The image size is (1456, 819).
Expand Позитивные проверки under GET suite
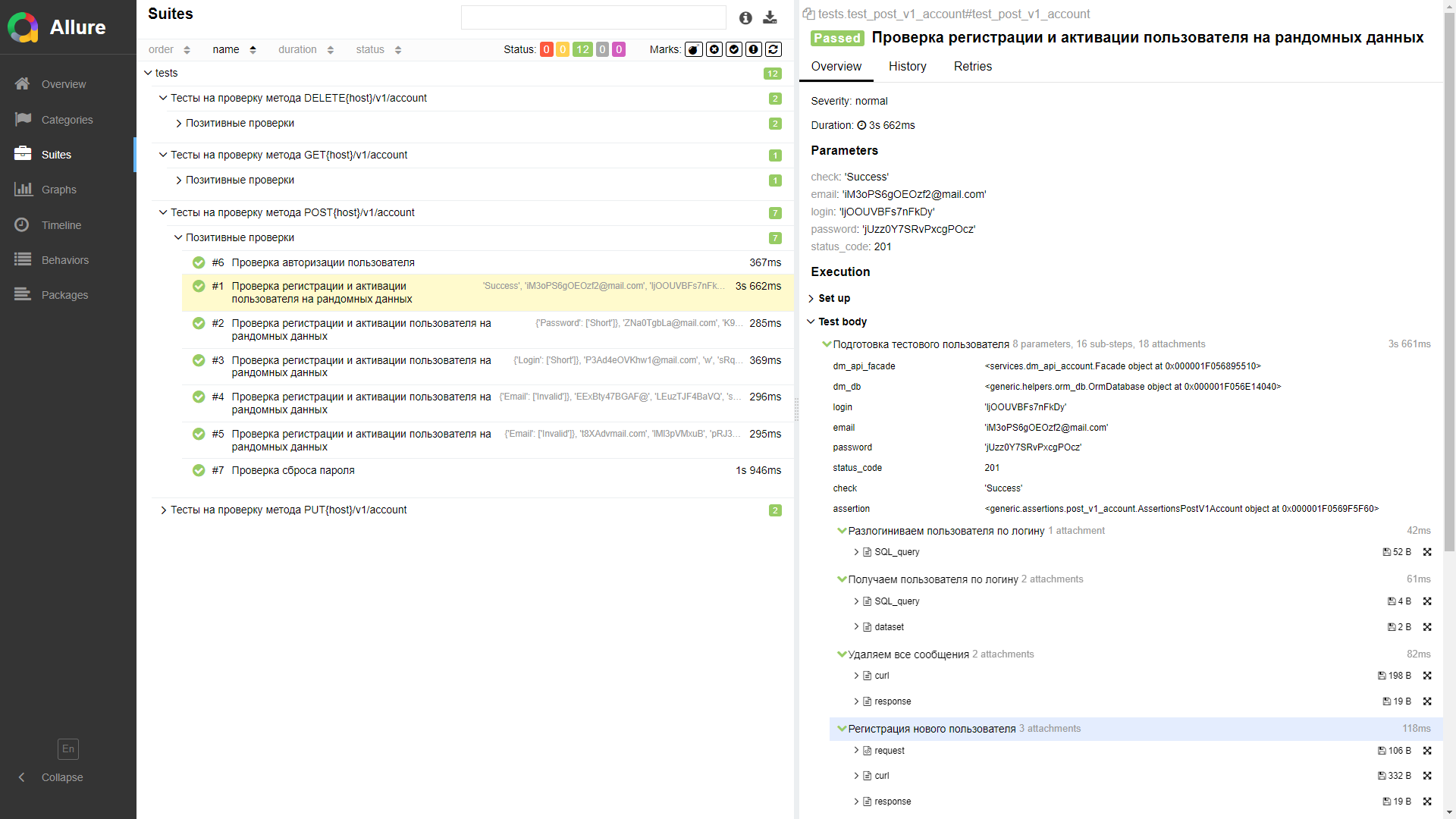(x=479, y=180)
